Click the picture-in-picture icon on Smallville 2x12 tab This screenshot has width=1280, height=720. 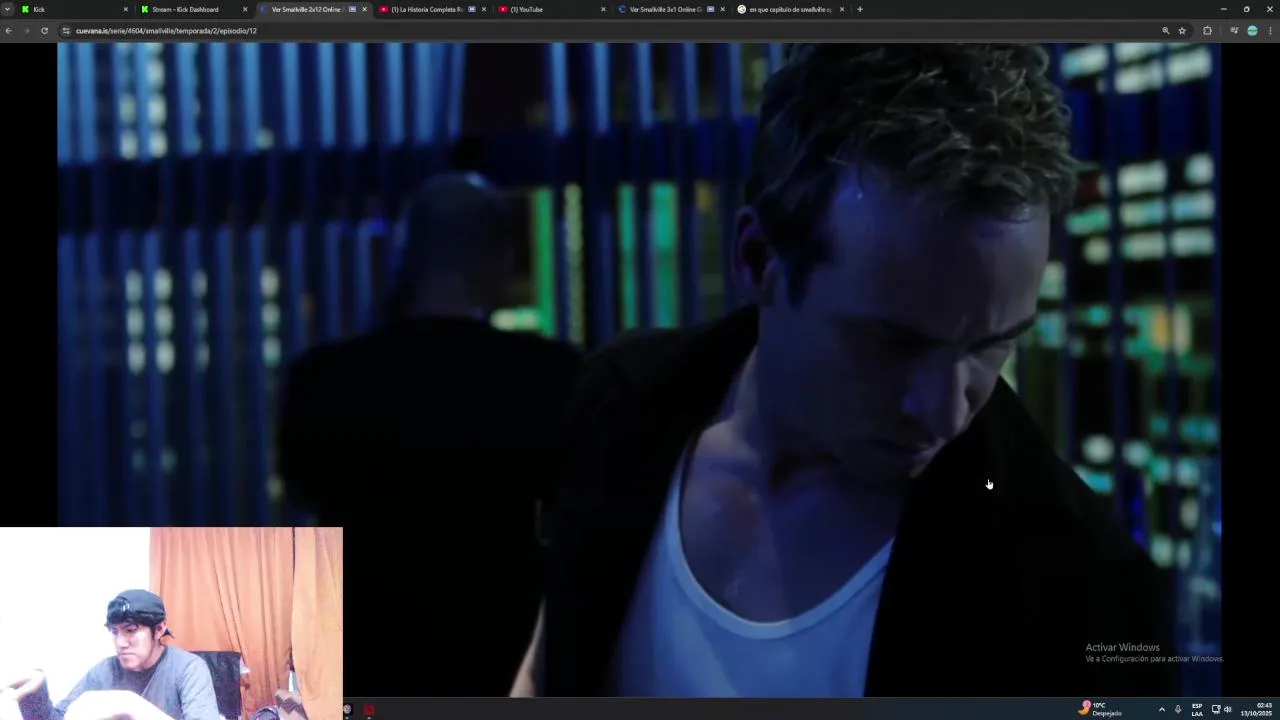pos(352,9)
